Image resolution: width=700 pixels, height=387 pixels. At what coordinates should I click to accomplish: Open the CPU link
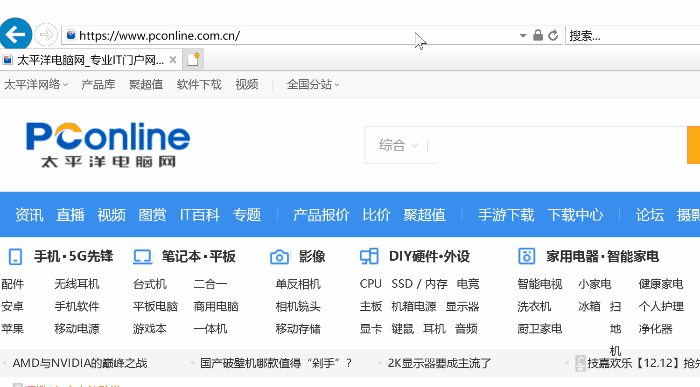point(371,284)
